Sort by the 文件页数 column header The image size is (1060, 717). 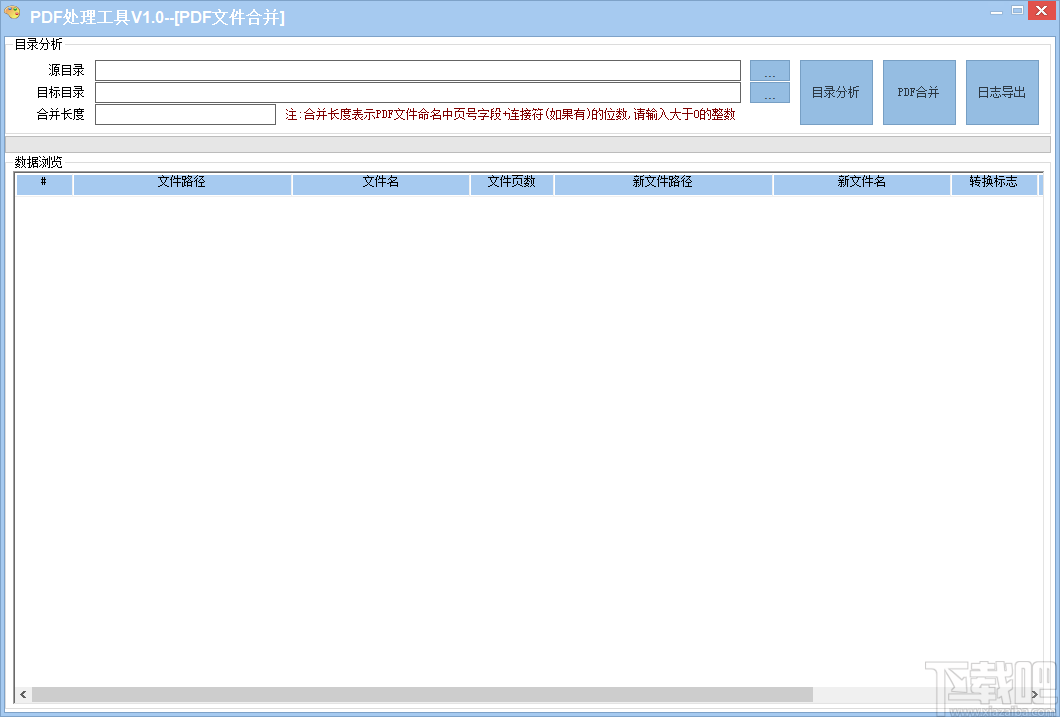511,183
